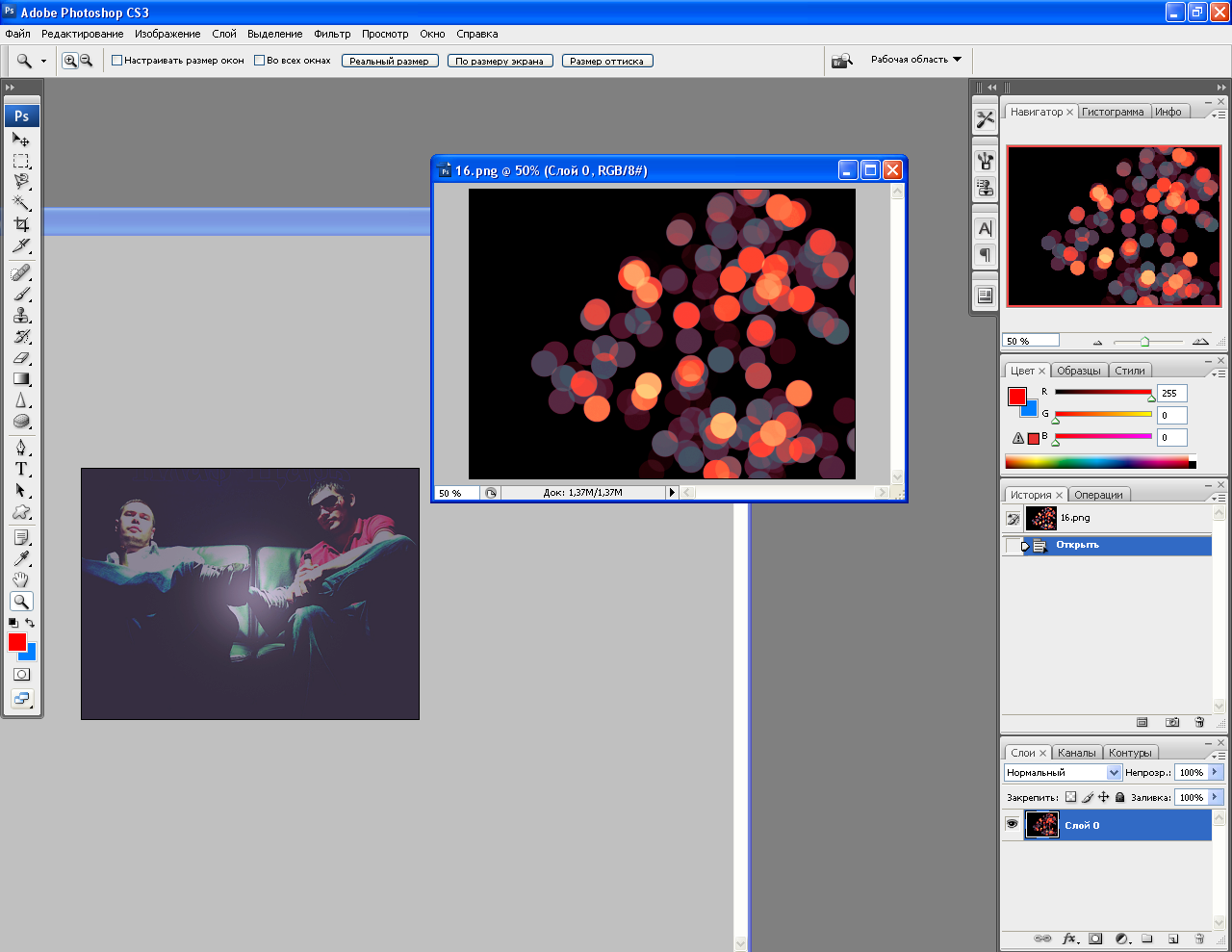Image resolution: width=1232 pixels, height=952 pixels.
Task: Choose the Eraser tool
Action: point(21,358)
